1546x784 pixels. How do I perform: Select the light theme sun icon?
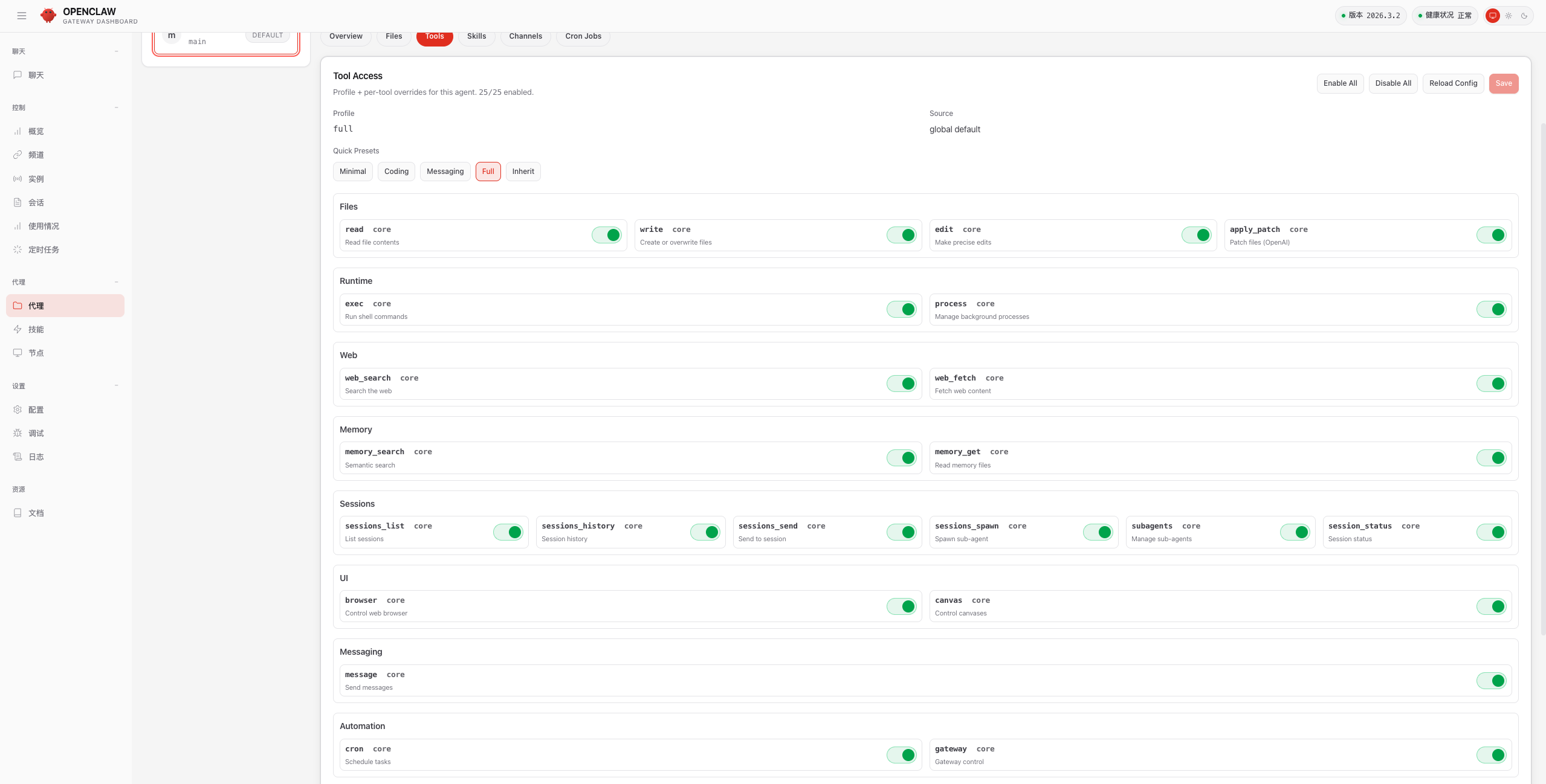pos(1509,16)
